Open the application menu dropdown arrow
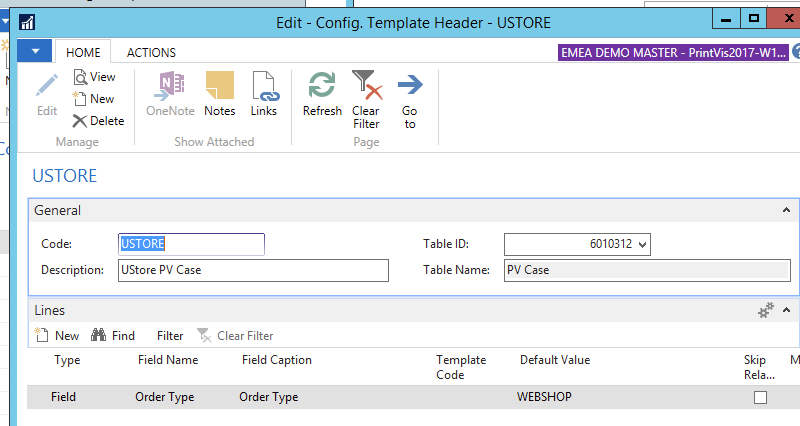This screenshot has height=426, width=800. point(36,52)
